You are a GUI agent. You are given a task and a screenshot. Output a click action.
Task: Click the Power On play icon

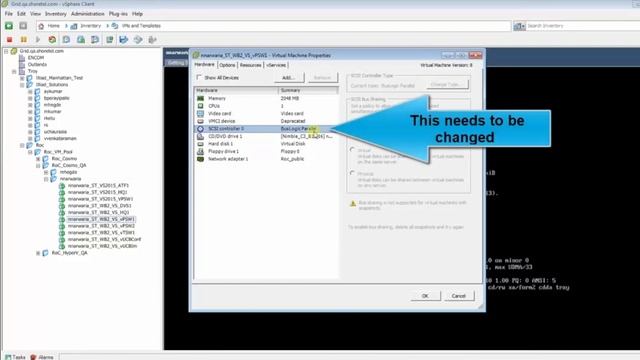pos(38,40)
